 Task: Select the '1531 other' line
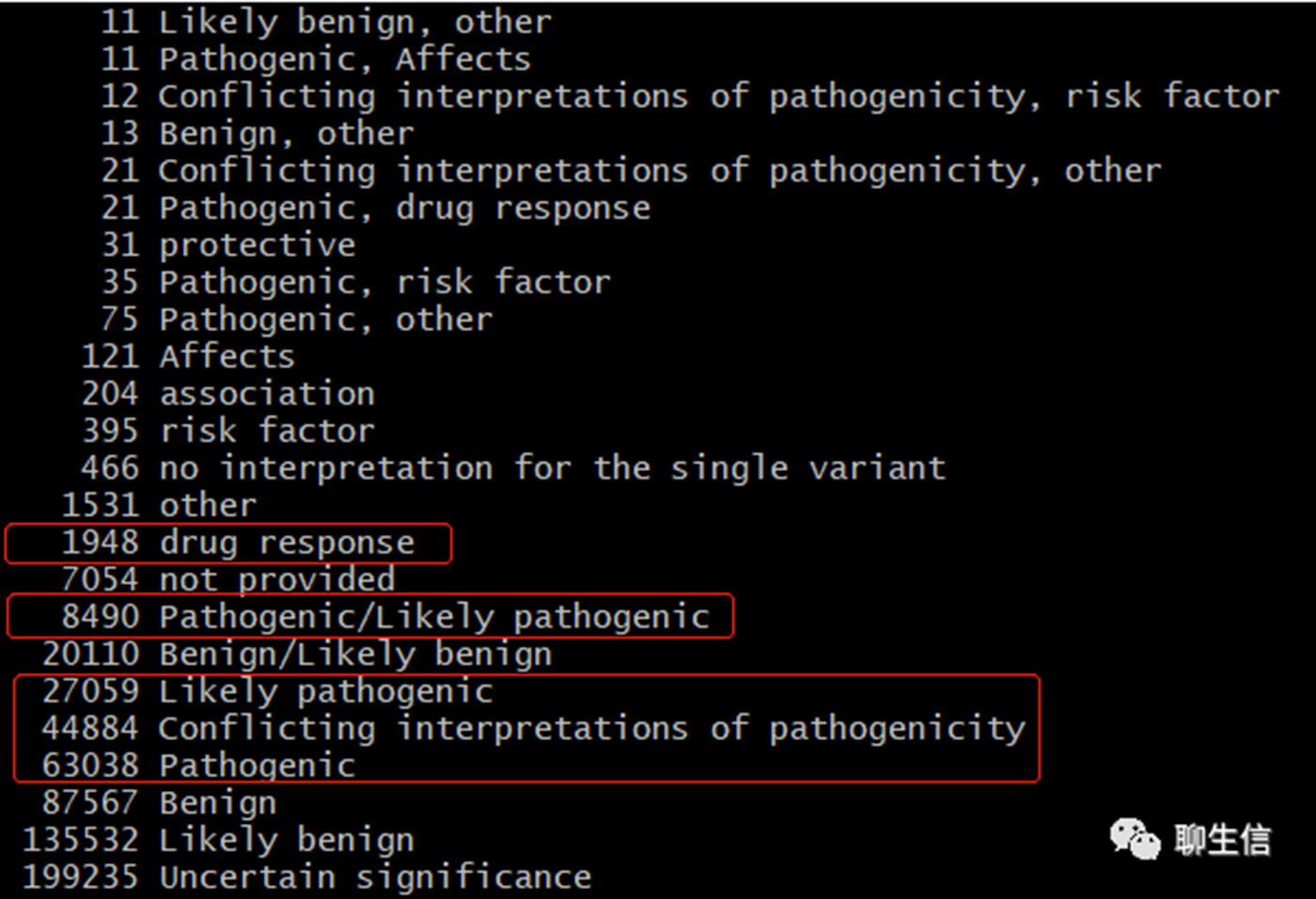click(x=159, y=505)
